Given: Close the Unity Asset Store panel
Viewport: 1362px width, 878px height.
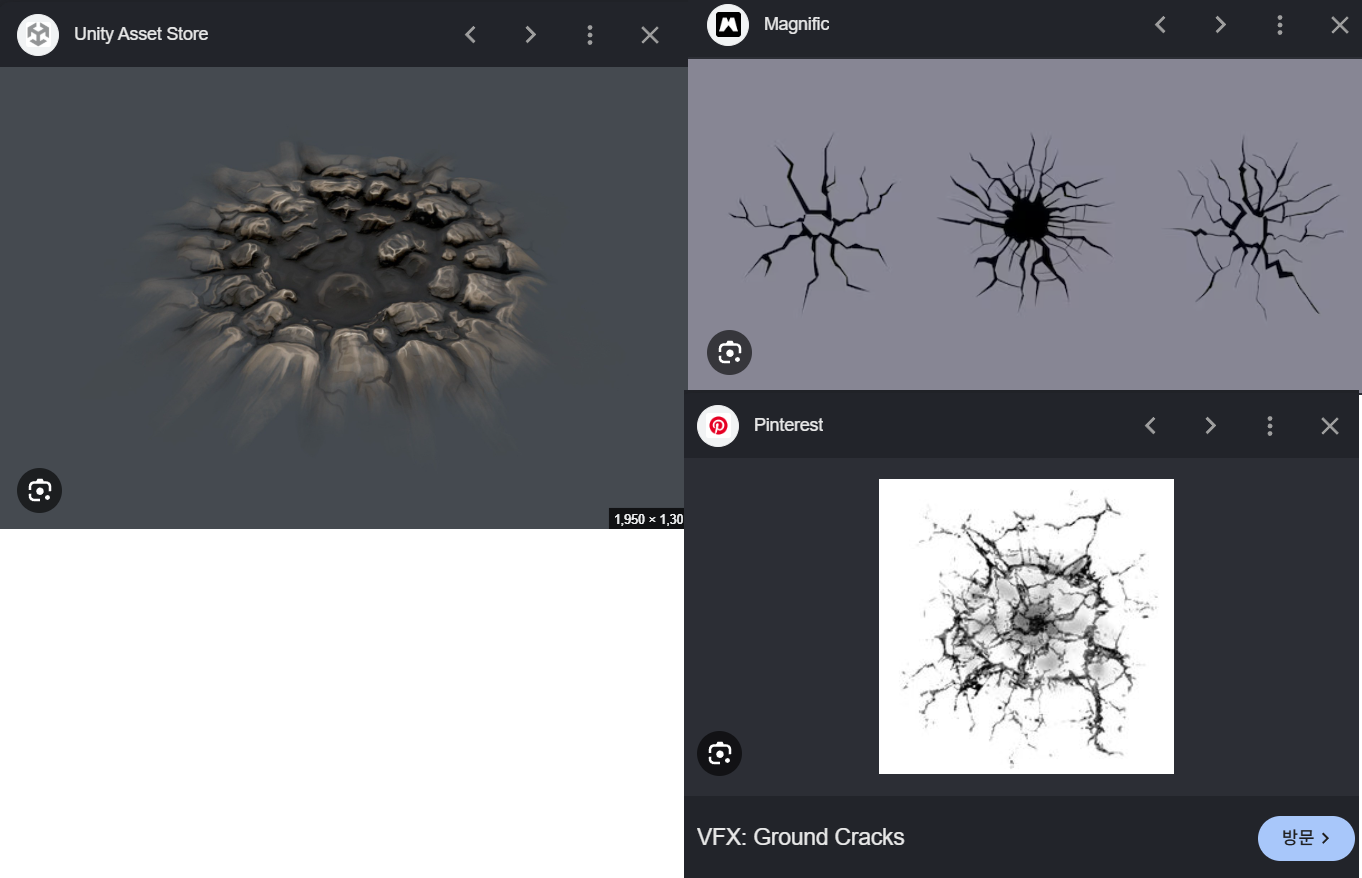Looking at the screenshot, I should tap(650, 35).
